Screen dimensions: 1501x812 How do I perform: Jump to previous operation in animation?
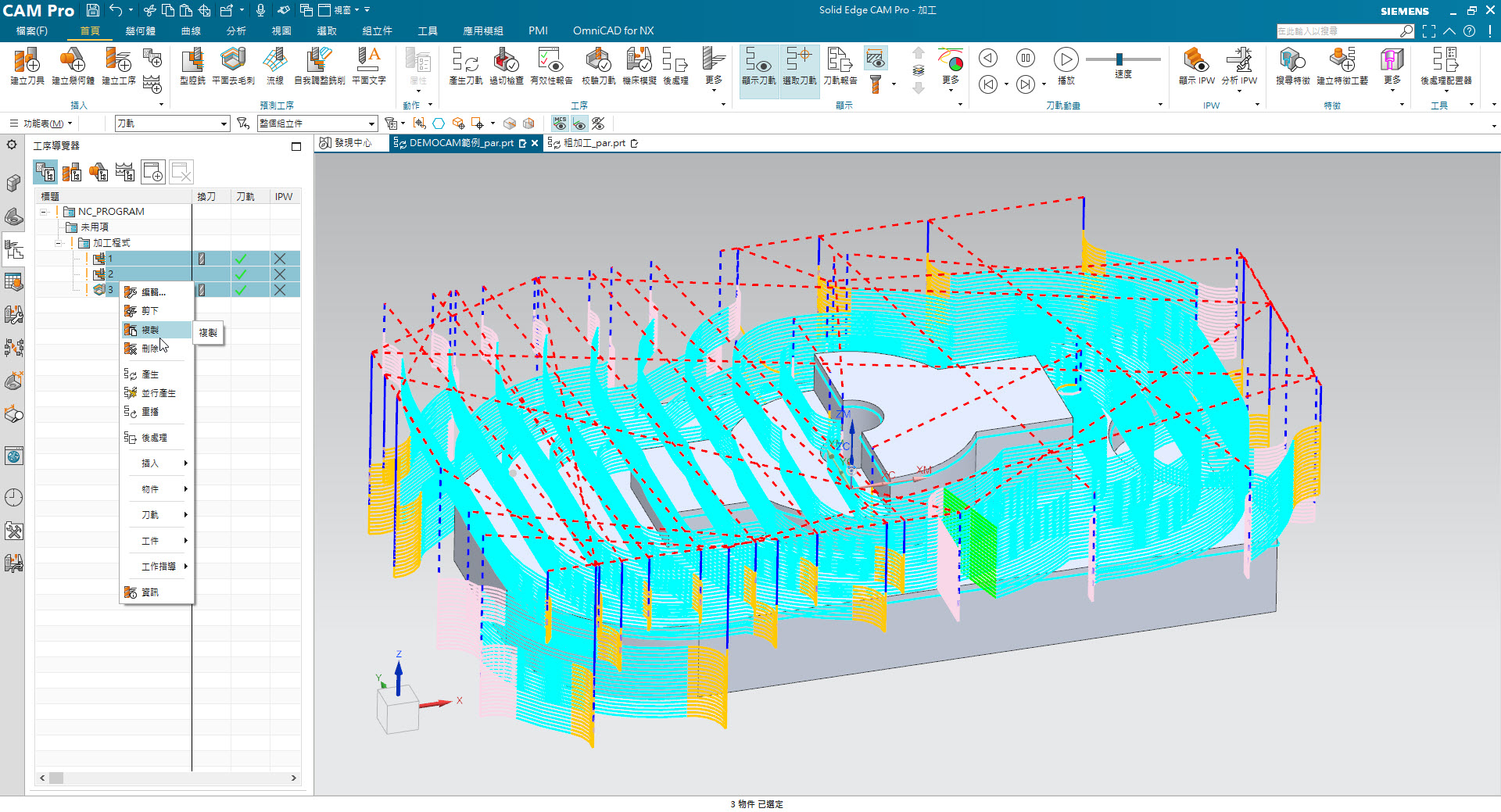pyautogui.click(x=988, y=84)
